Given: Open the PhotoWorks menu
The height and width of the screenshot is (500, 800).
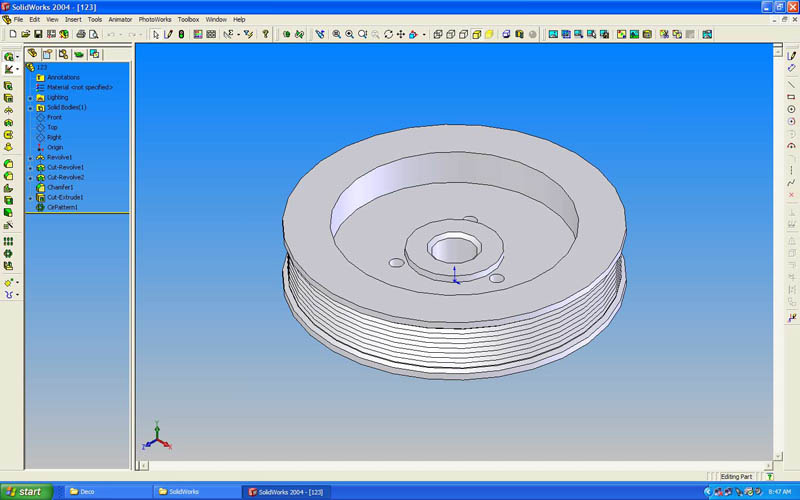Looking at the screenshot, I should pos(155,19).
